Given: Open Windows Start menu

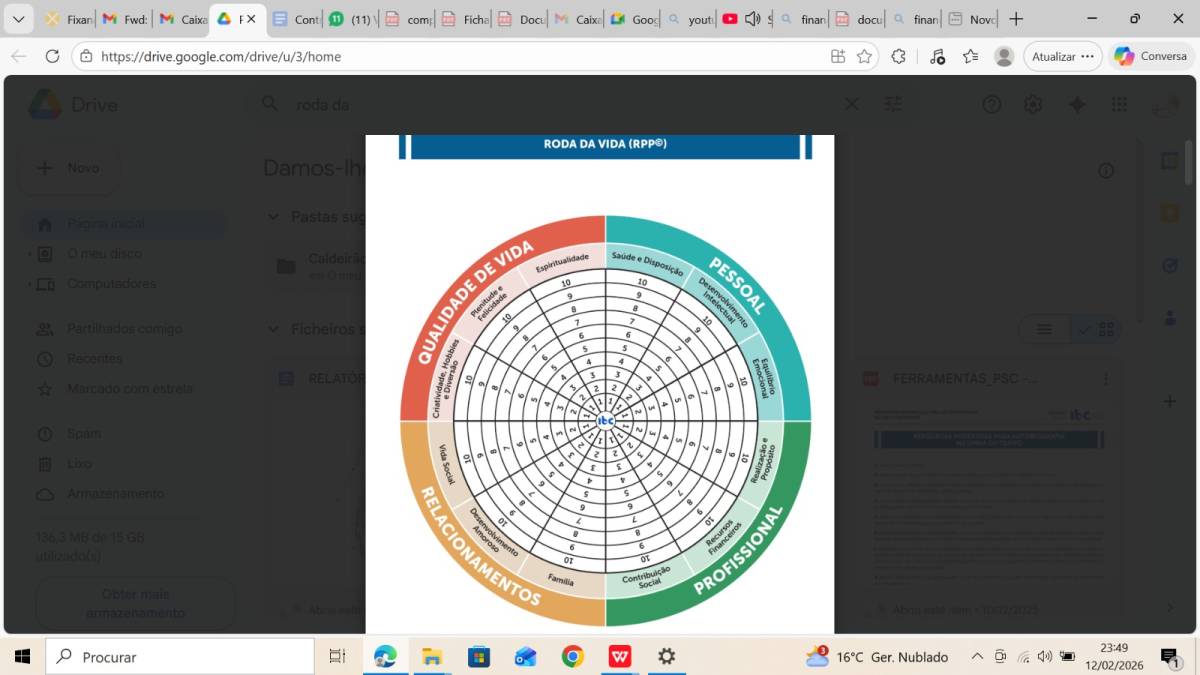Looking at the screenshot, I should [22, 657].
